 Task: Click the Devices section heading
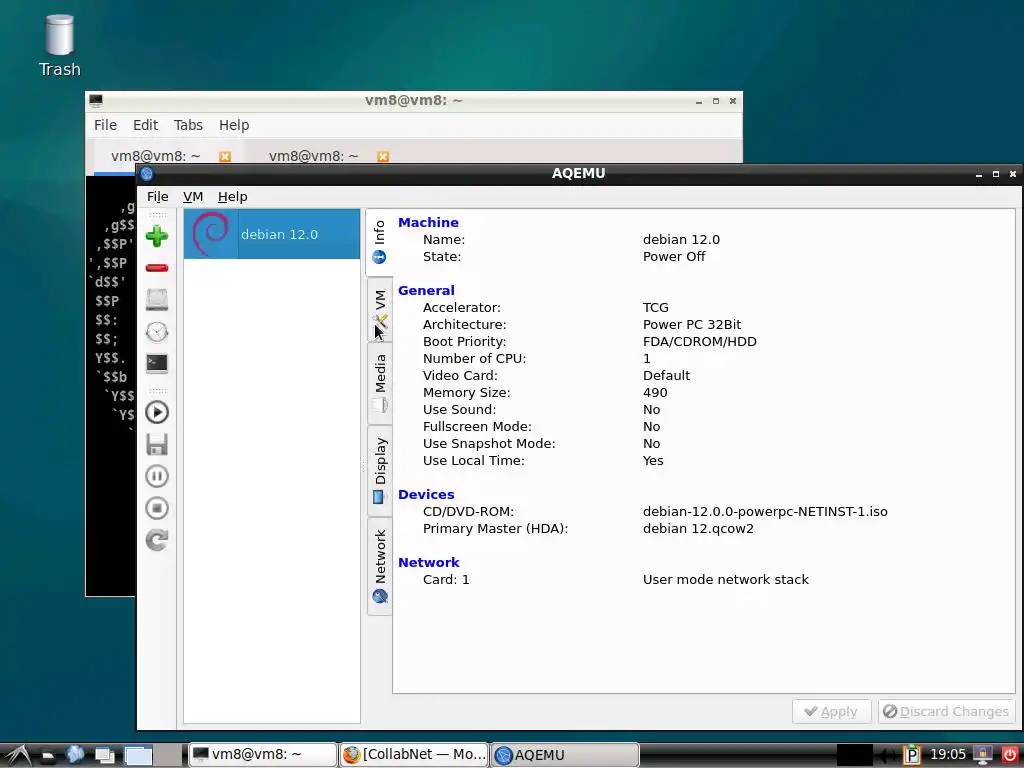[x=426, y=494]
